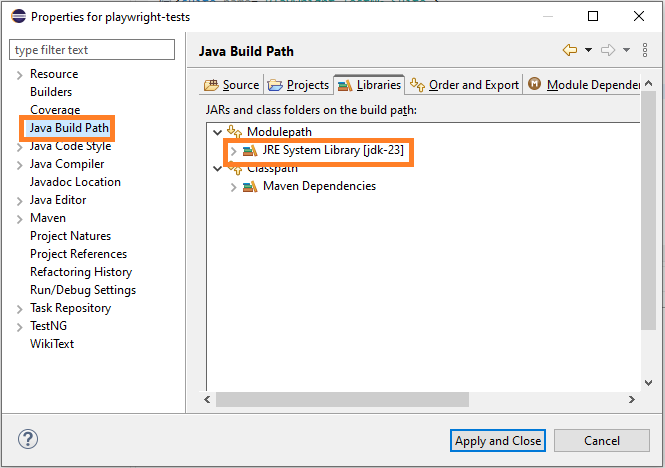Click the horizontal scrollbar in libraries list
The height and width of the screenshot is (468, 665).
click(340, 400)
